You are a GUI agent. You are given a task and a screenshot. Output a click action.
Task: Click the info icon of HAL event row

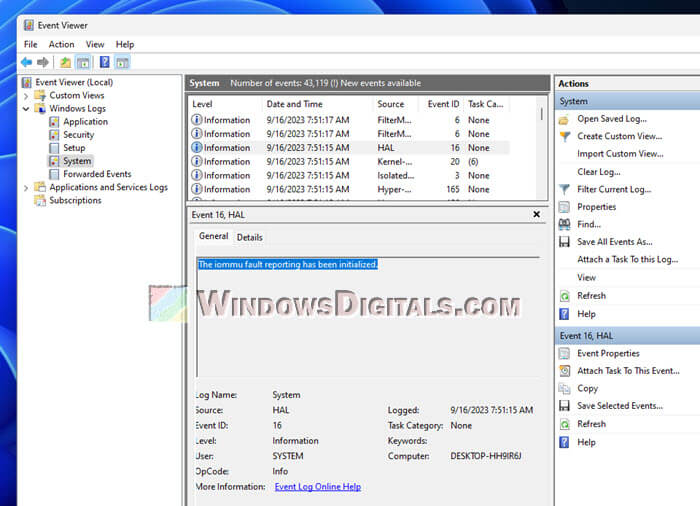coord(196,147)
